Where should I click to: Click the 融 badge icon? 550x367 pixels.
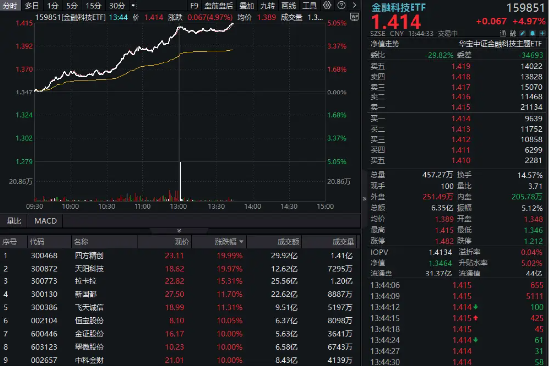pyautogui.click(x=513, y=33)
